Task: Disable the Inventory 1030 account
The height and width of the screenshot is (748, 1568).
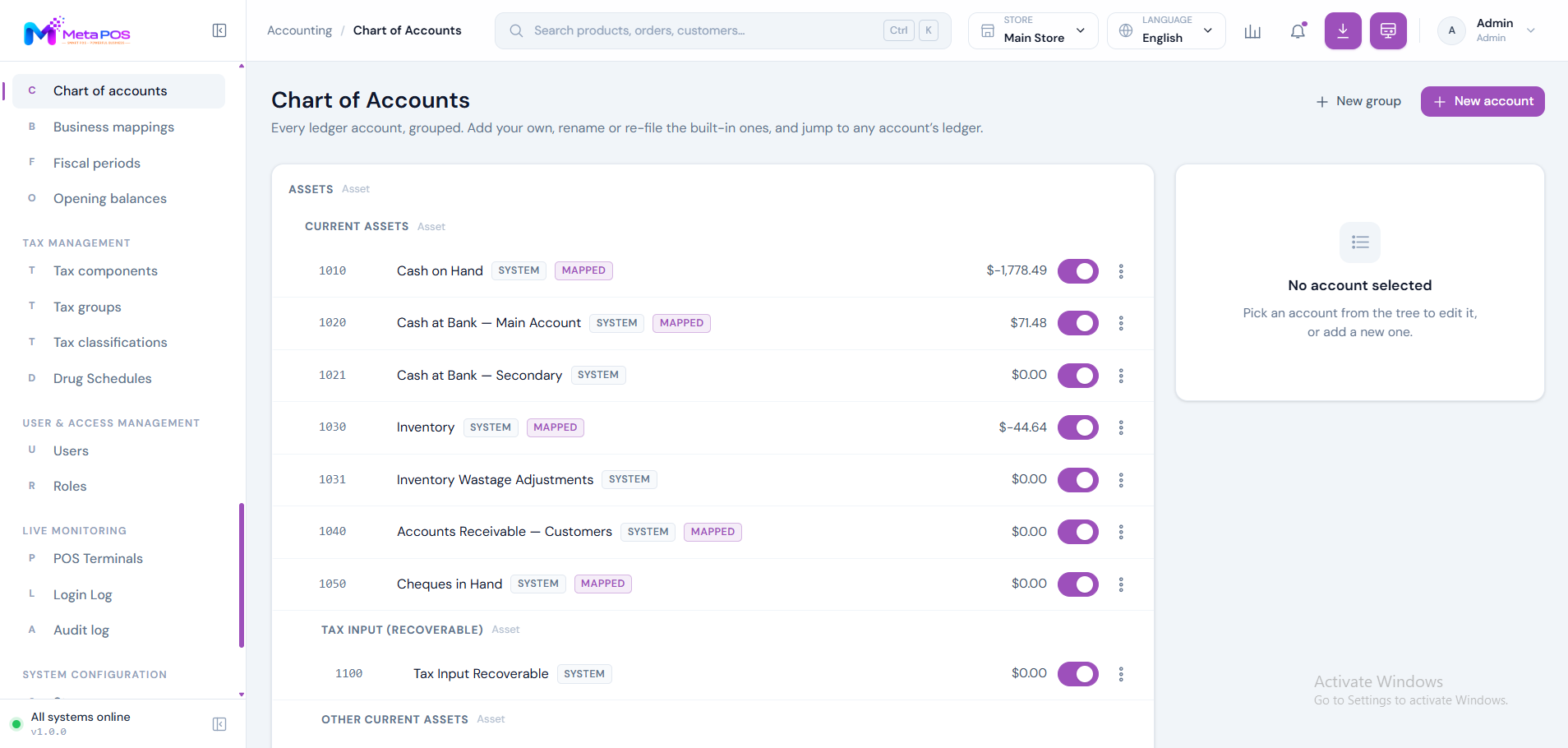Action: pos(1078,427)
